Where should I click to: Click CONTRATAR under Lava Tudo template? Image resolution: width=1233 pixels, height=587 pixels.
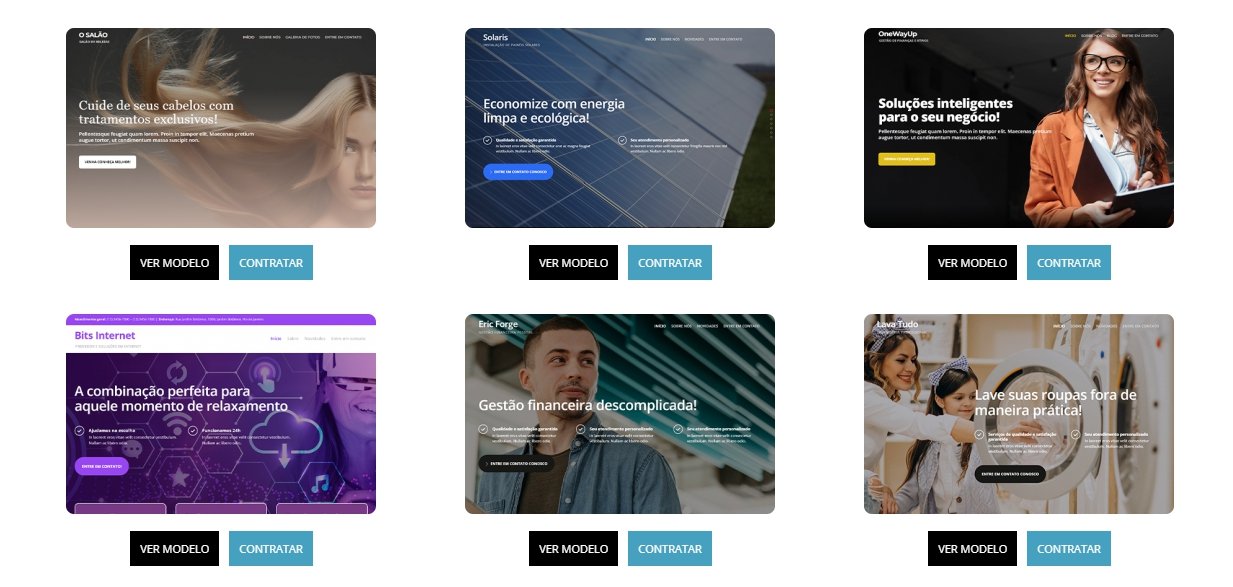(1069, 549)
